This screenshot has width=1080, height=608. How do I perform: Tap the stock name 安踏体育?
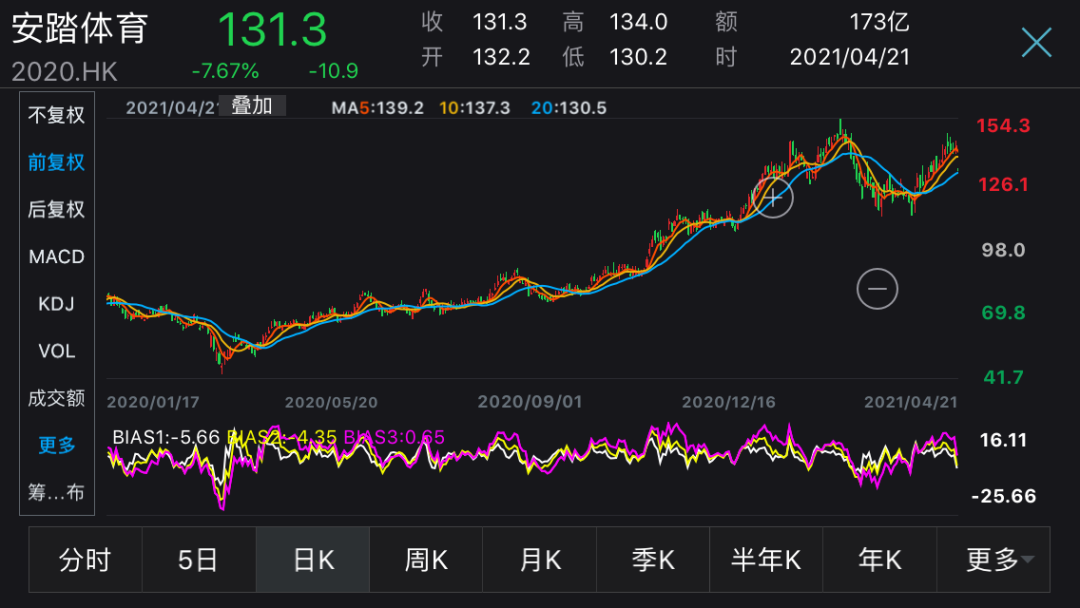click(80, 29)
